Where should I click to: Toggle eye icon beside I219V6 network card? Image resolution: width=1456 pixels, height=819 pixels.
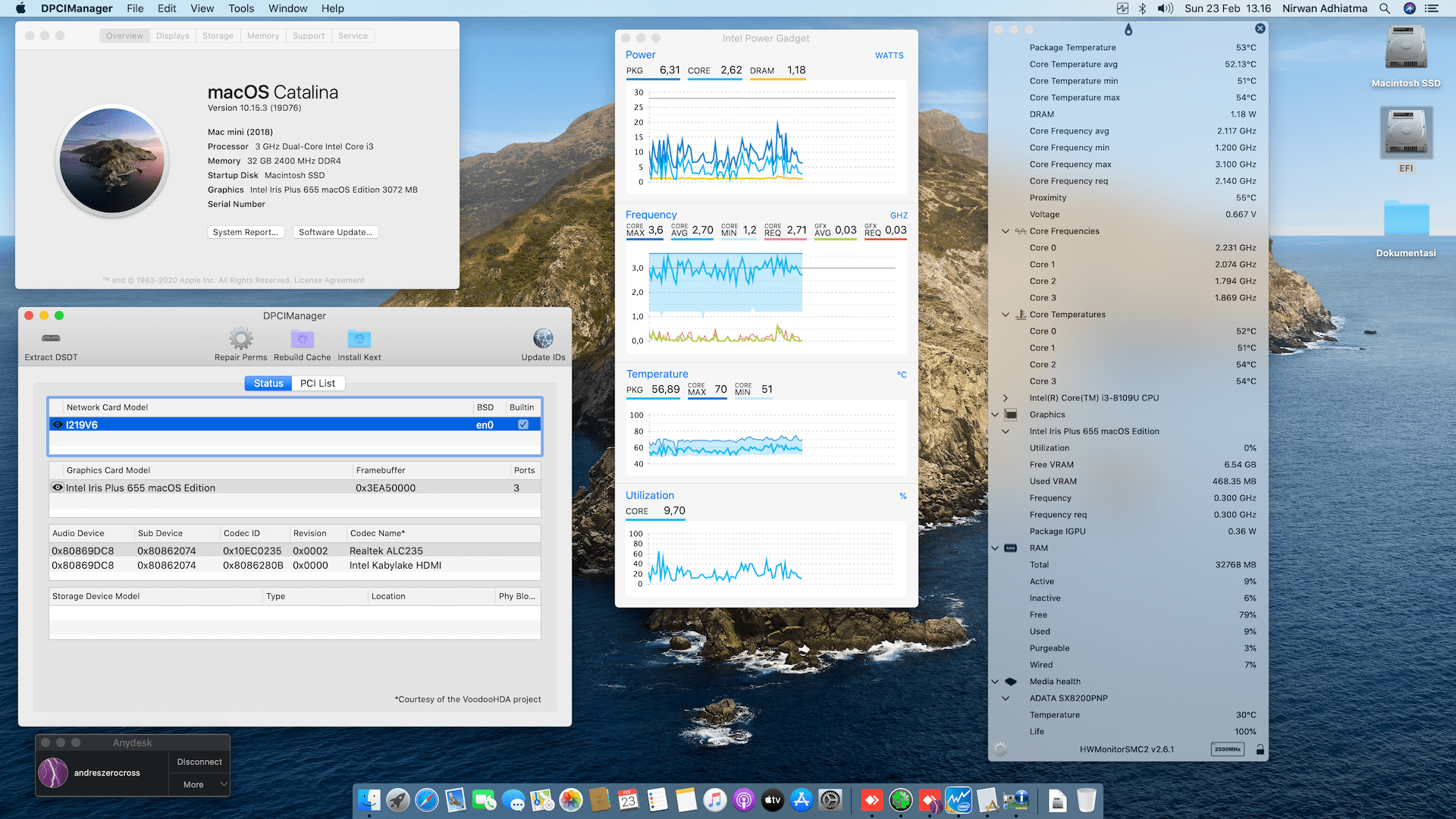point(58,425)
